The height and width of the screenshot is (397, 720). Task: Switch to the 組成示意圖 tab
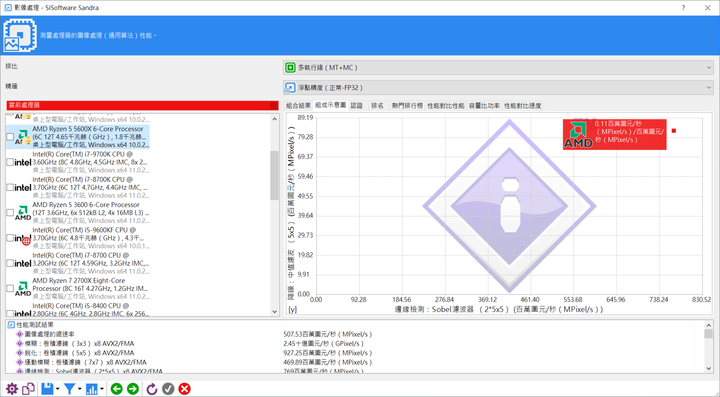tap(331, 105)
